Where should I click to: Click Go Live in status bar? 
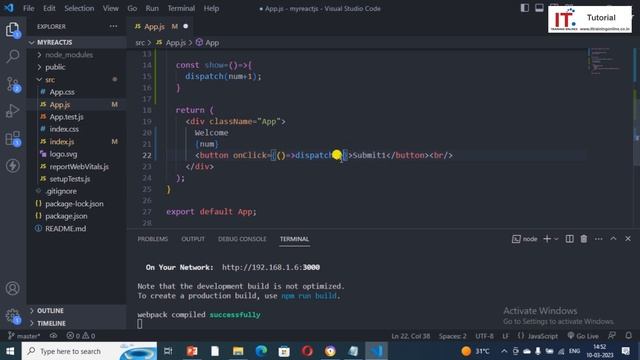pos(583,336)
